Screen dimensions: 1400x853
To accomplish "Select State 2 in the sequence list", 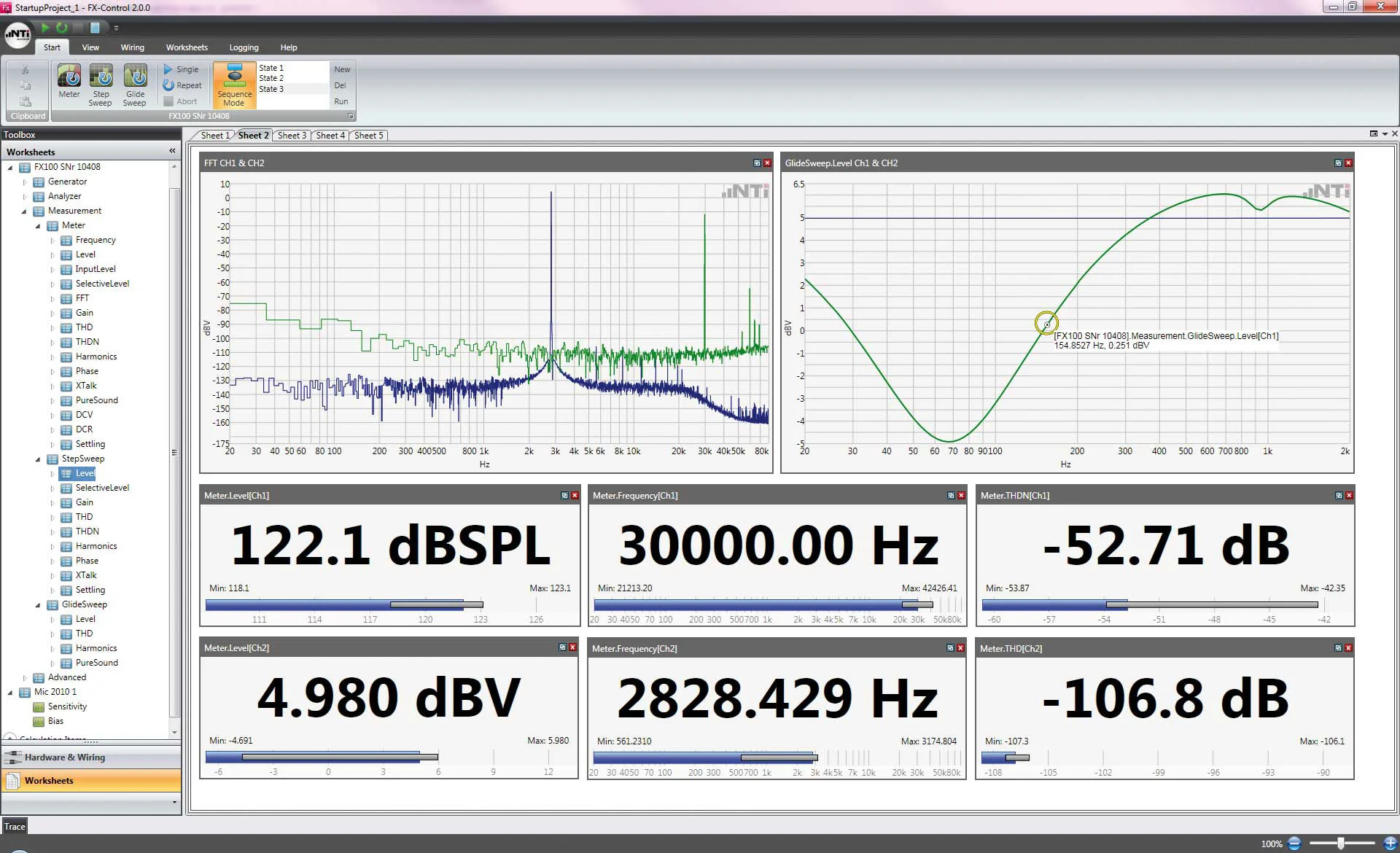I will point(271,77).
